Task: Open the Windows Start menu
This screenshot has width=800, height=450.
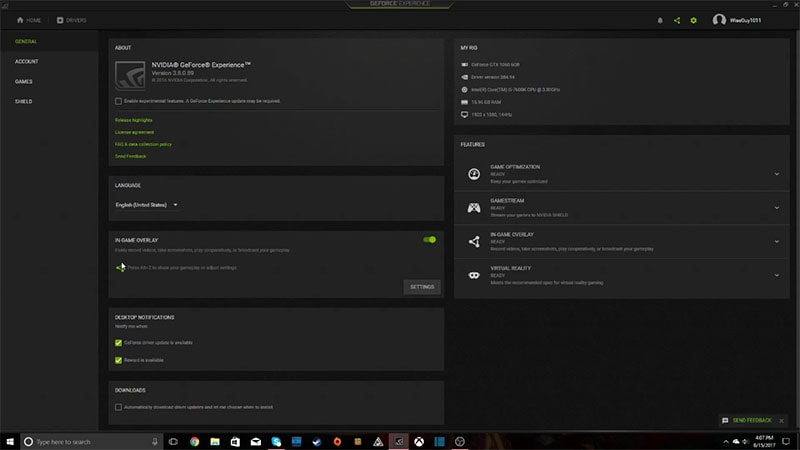Action: 10,441
